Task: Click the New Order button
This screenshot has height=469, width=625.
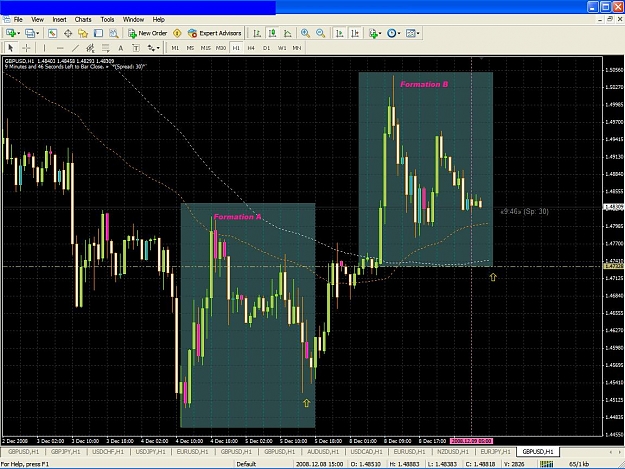Action: (x=147, y=33)
